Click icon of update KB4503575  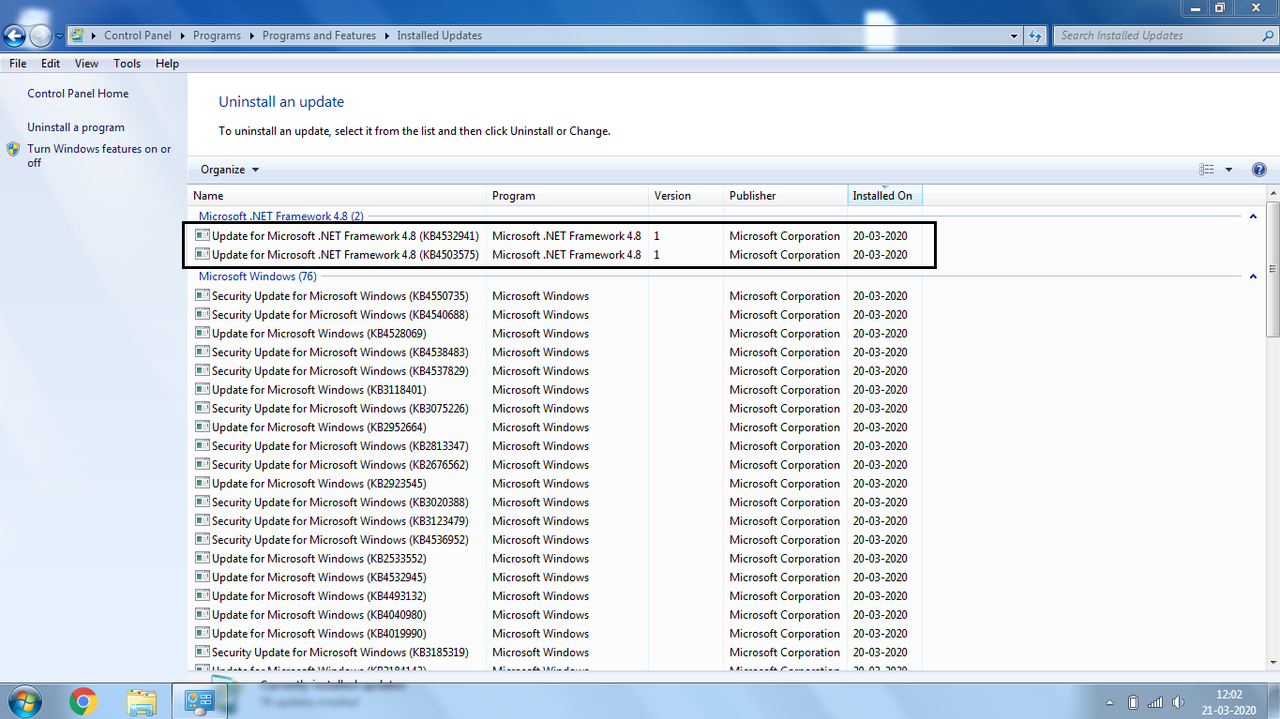click(202, 255)
